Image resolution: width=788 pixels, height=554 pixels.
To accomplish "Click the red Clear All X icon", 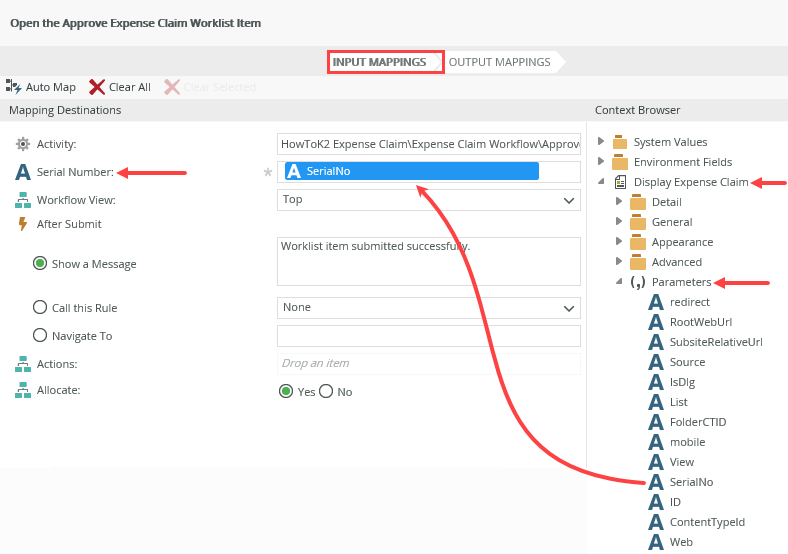I will [x=97, y=87].
